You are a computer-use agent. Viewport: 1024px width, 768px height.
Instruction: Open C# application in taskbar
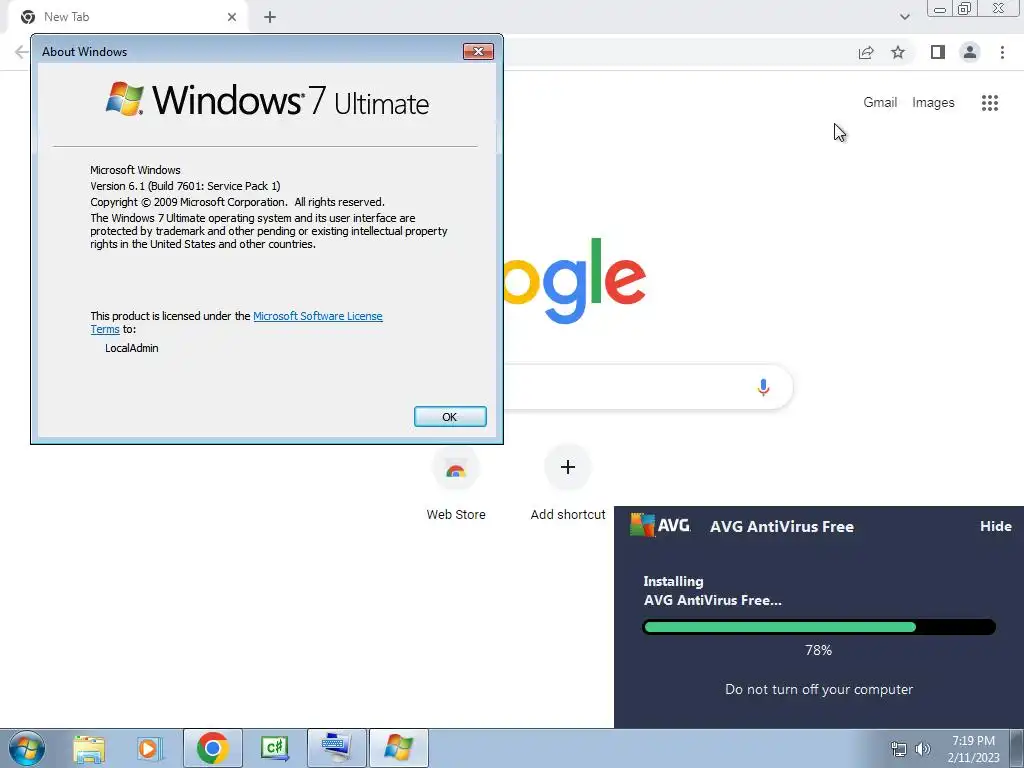(x=274, y=748)
